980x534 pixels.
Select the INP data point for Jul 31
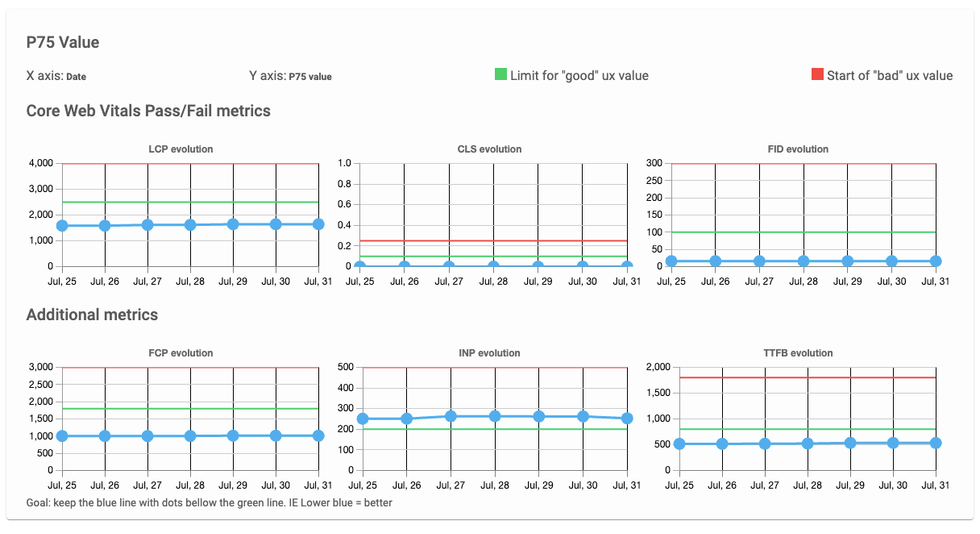[627, 418]
